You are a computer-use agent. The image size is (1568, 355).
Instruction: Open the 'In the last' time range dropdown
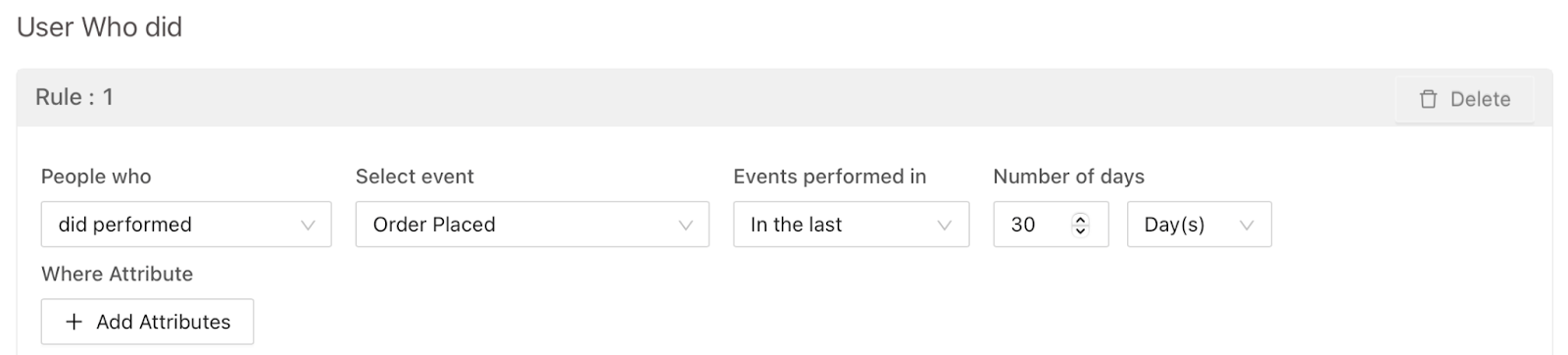851,225
